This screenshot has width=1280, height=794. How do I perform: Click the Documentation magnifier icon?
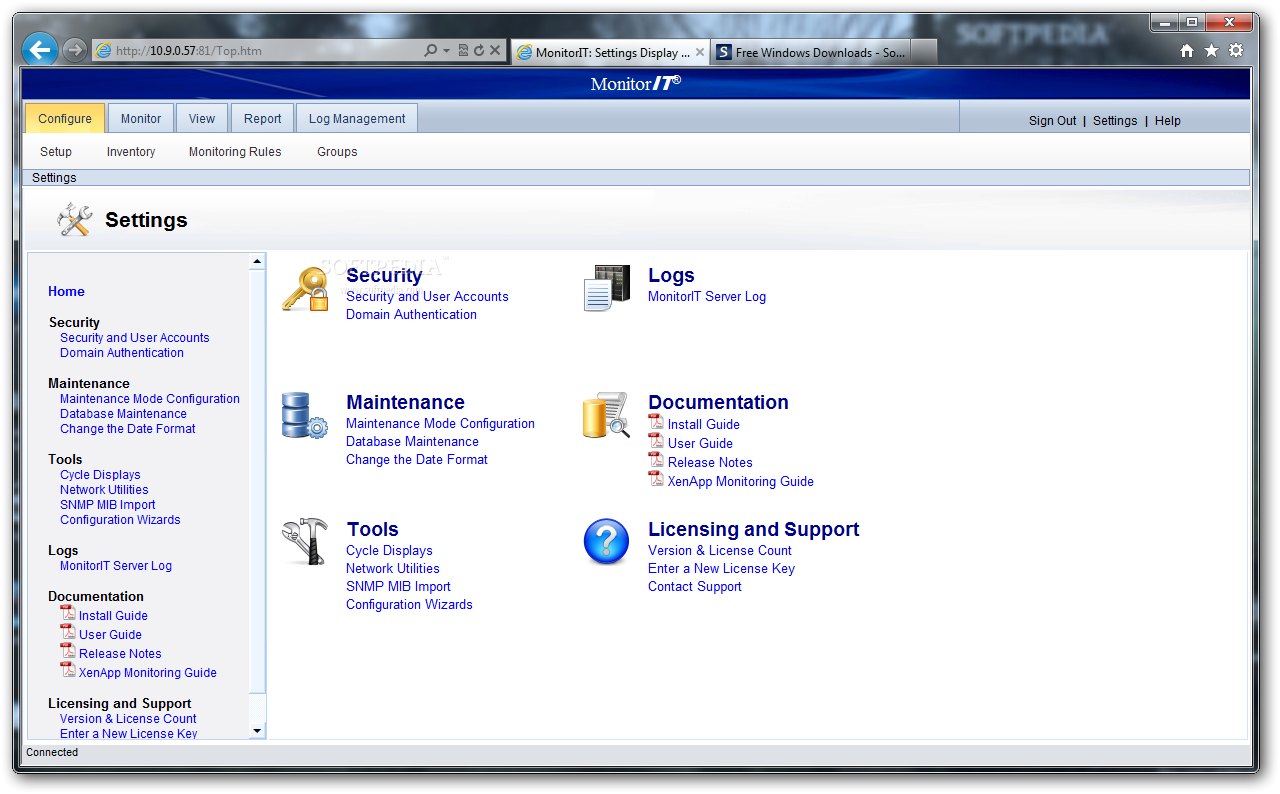click(607, 415)
